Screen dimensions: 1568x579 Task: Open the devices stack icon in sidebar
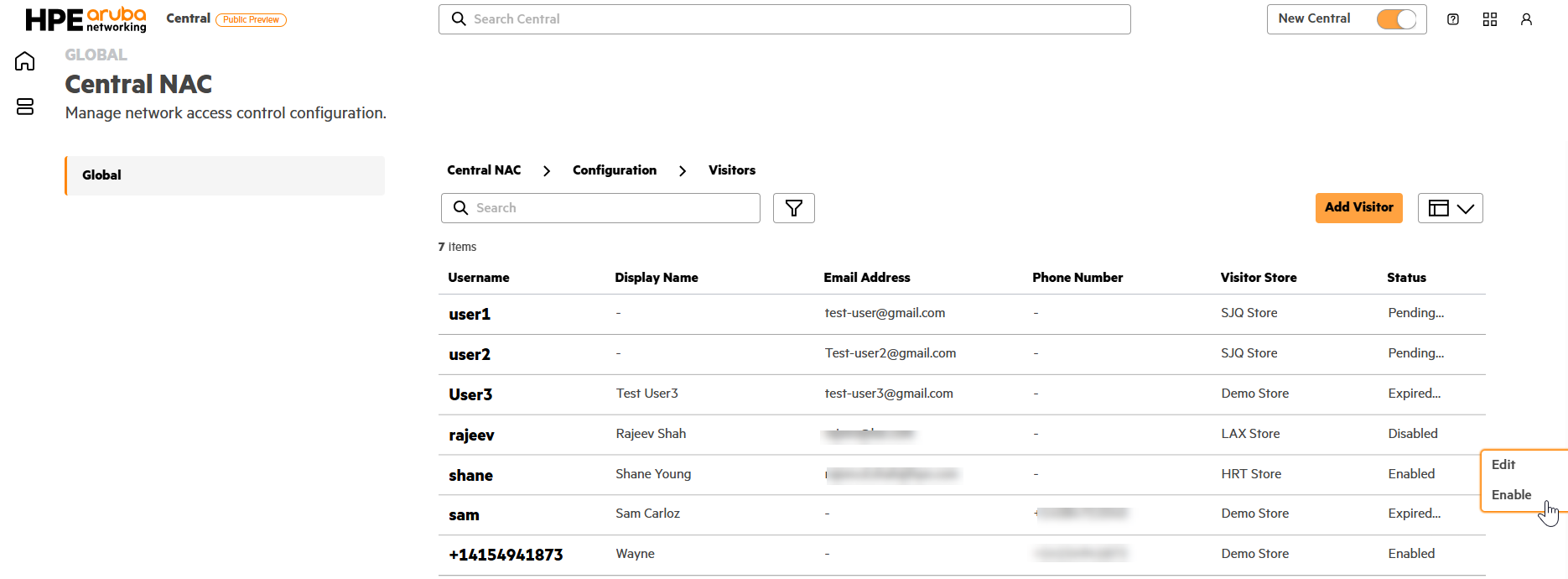coord(25,107)
